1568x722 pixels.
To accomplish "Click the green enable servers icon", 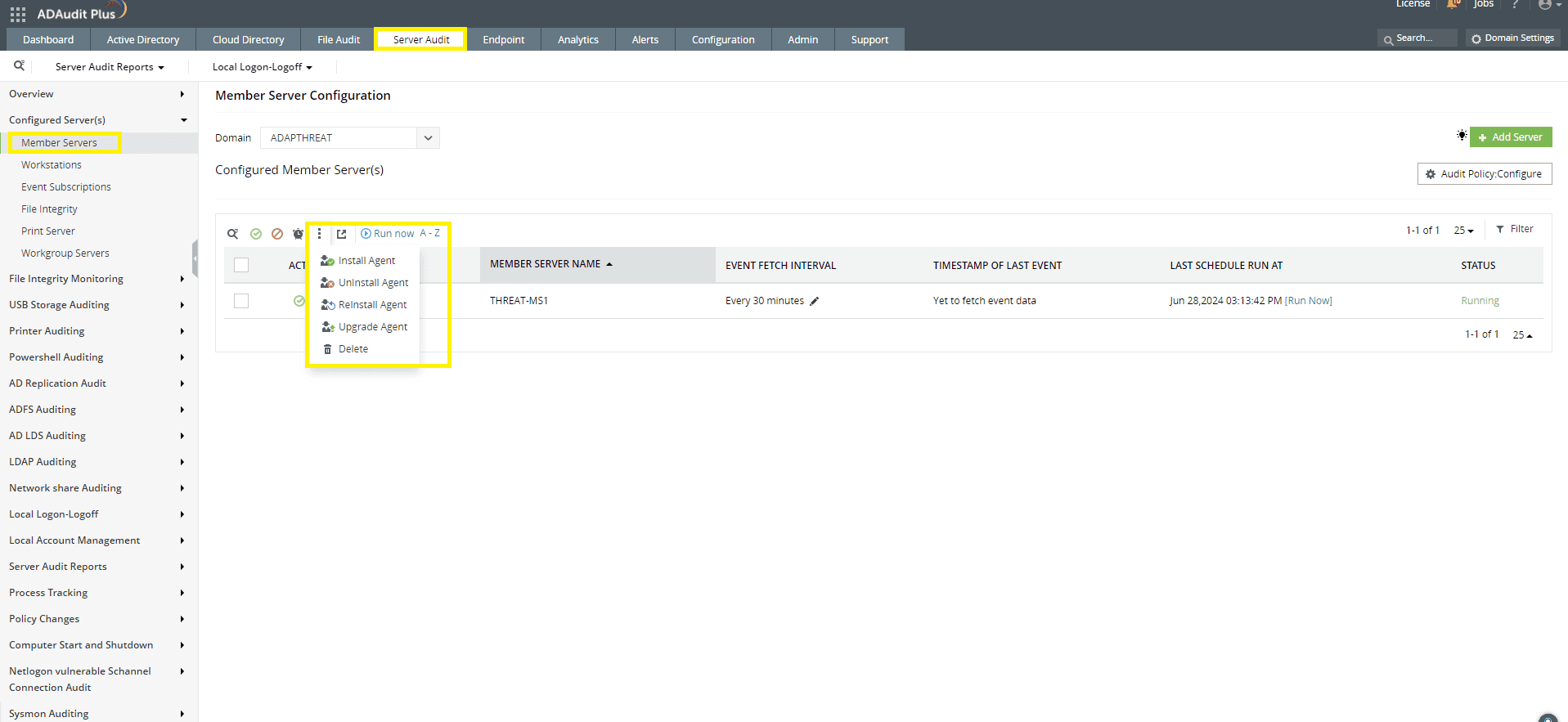I will click(256, 234).
